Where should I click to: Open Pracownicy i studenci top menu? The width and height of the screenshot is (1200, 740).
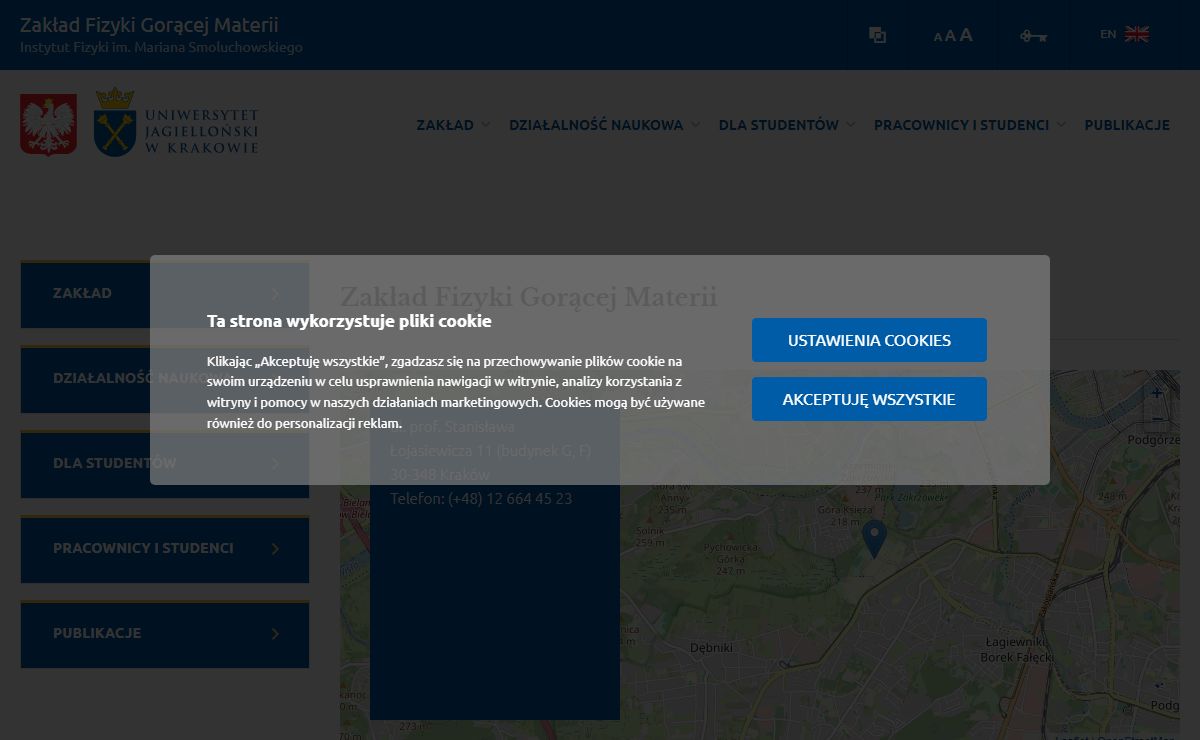click(961, 125)
